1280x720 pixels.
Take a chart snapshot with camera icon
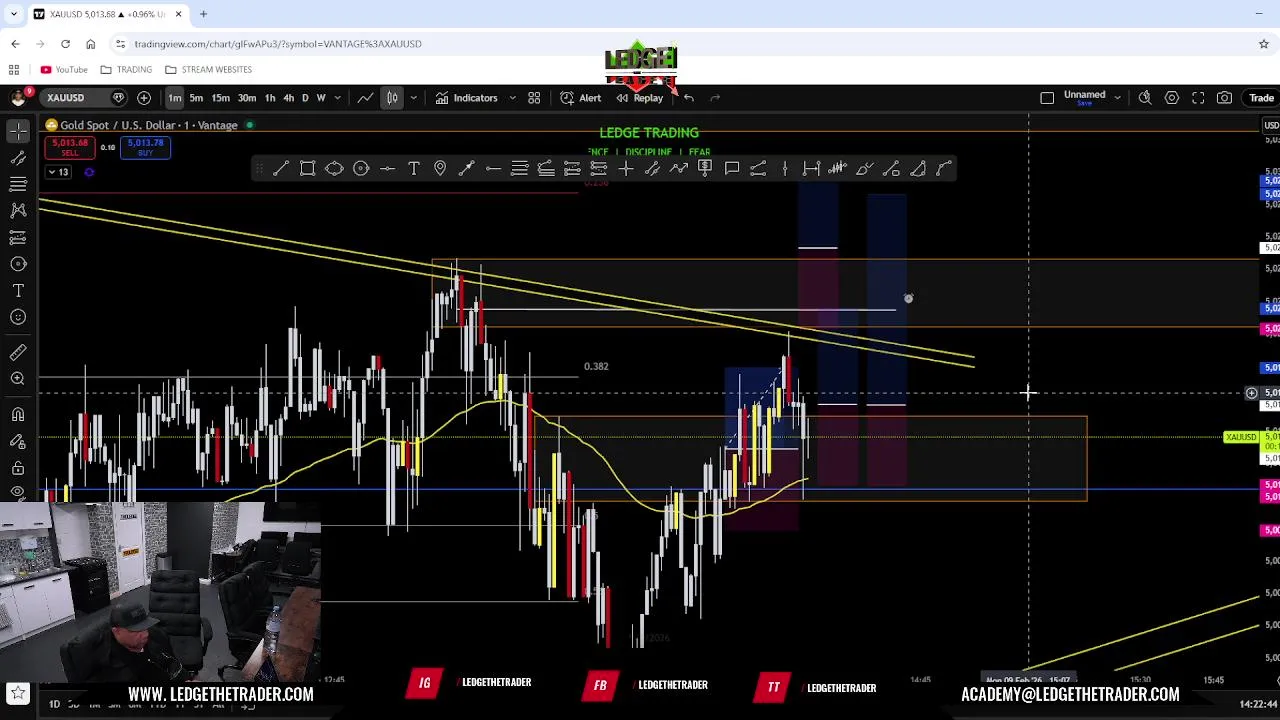coord(1225,98)
